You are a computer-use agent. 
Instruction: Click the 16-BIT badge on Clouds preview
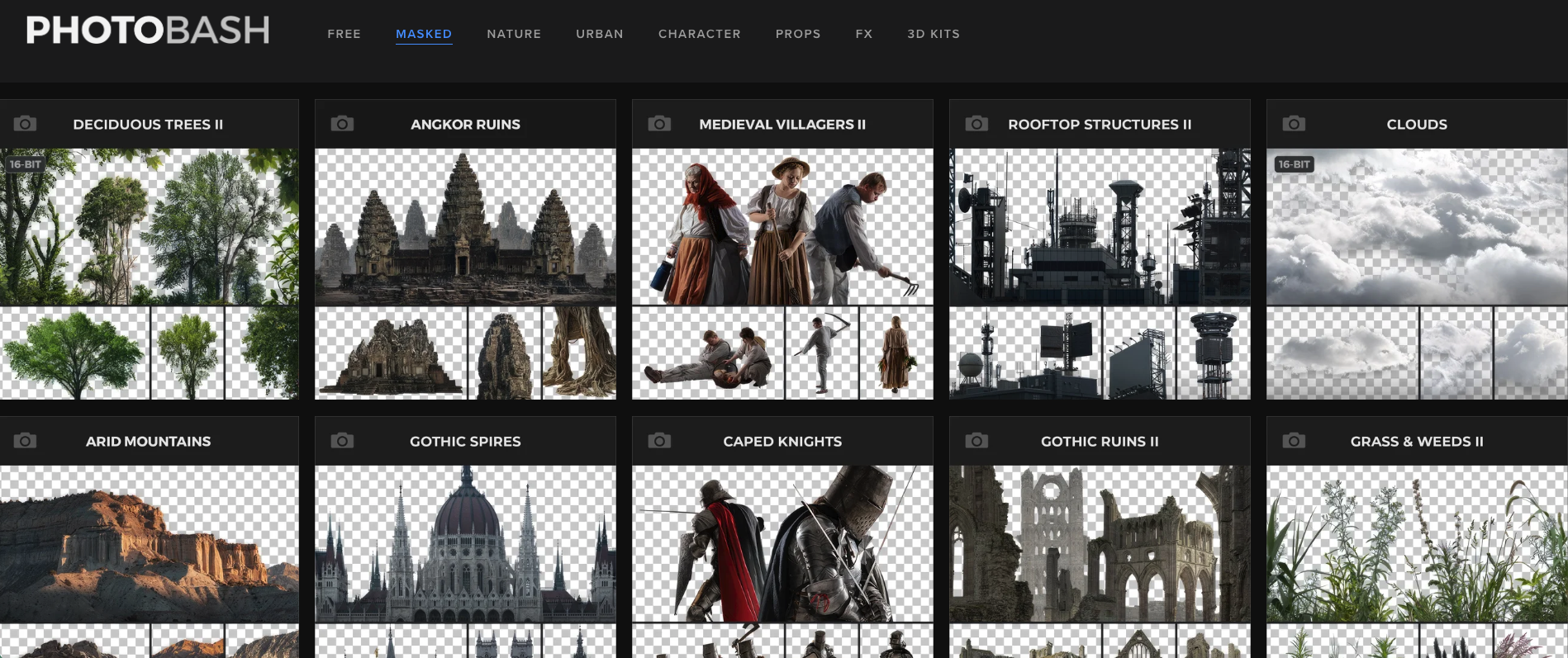[x=1294, y=164]
